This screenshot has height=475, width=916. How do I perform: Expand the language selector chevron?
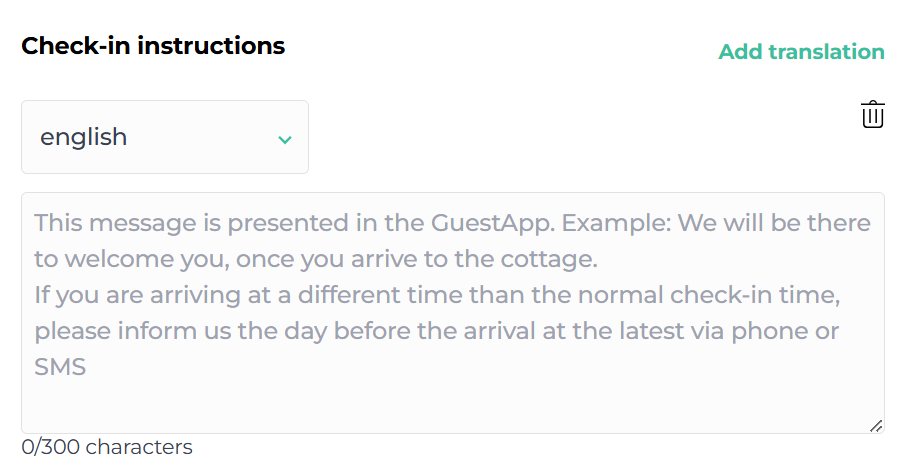(285, 139)
